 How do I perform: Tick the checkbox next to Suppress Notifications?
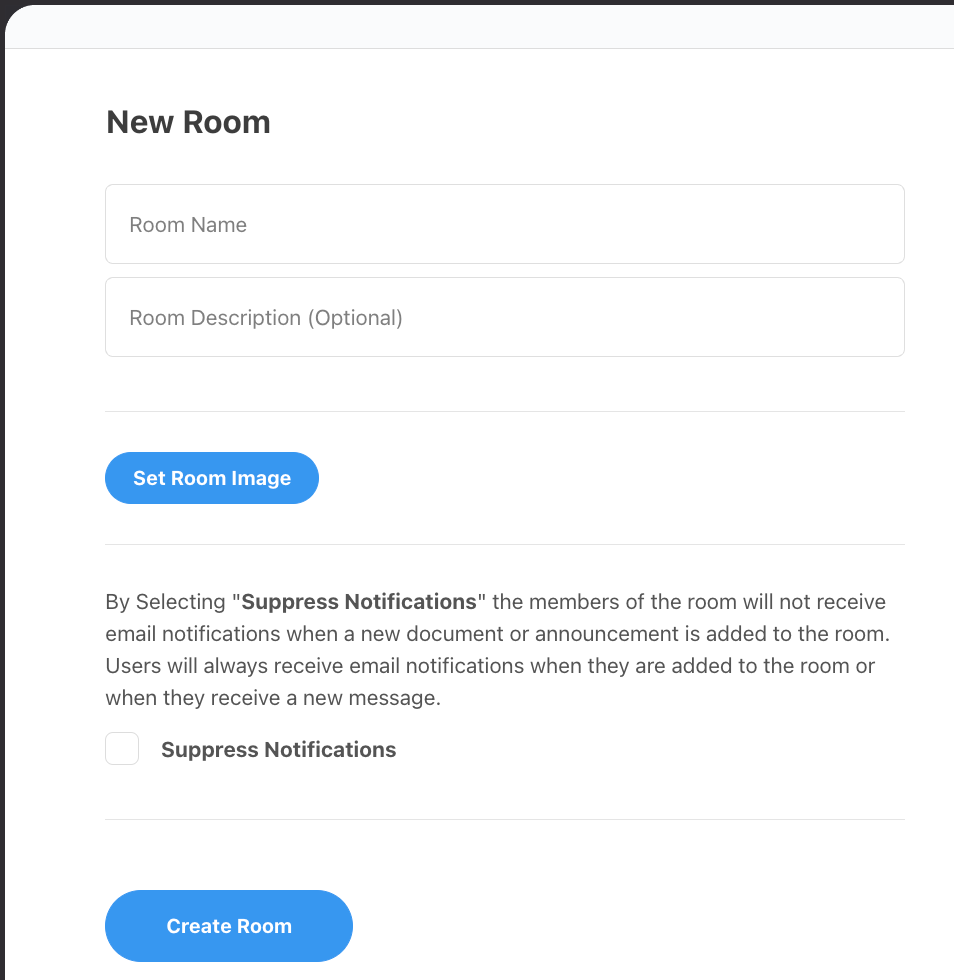point(121,748)
